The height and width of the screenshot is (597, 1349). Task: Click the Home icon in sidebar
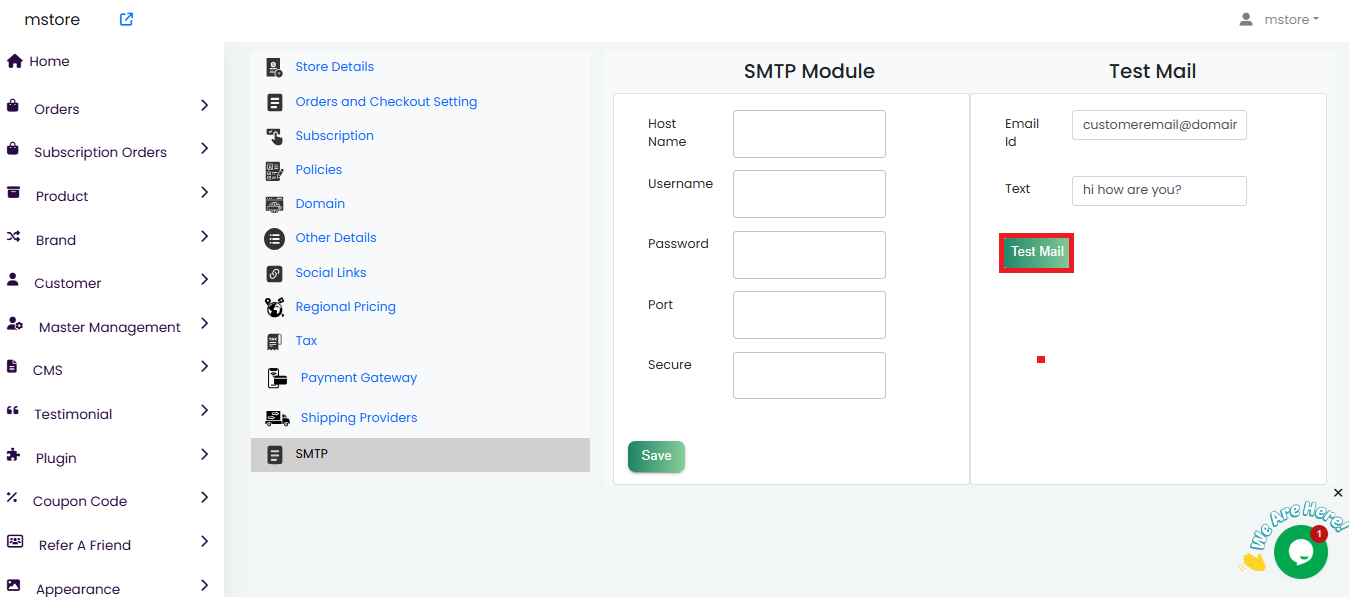[15, 61]
